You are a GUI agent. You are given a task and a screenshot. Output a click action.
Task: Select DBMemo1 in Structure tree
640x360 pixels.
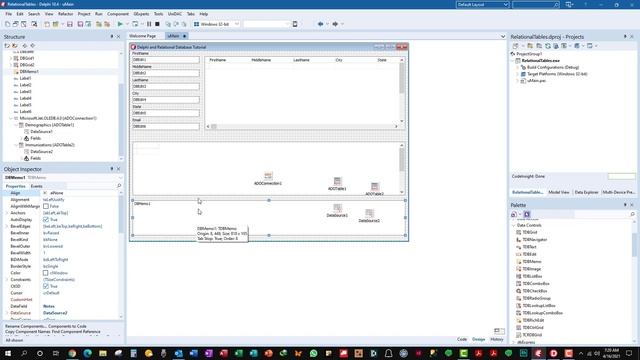coord(29,71)
